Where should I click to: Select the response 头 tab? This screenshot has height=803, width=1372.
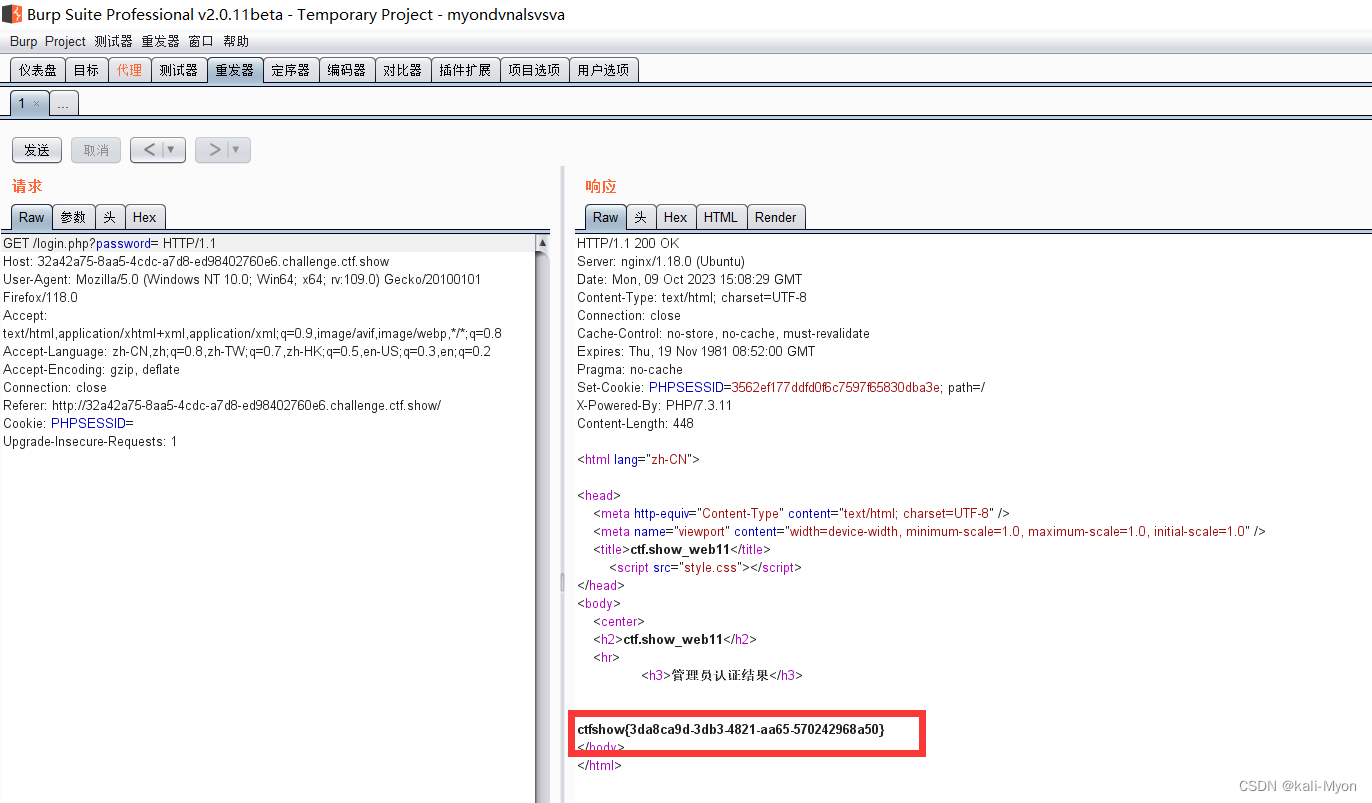(640, 217)
